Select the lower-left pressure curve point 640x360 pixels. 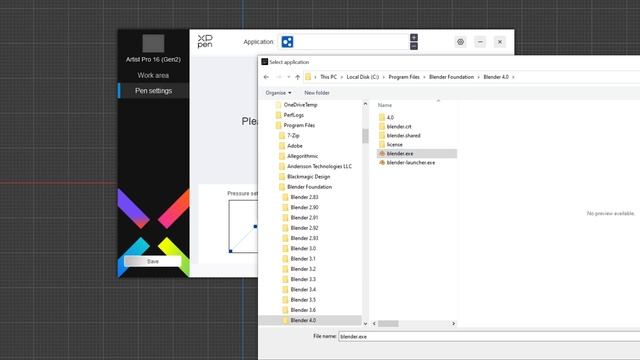231,251
